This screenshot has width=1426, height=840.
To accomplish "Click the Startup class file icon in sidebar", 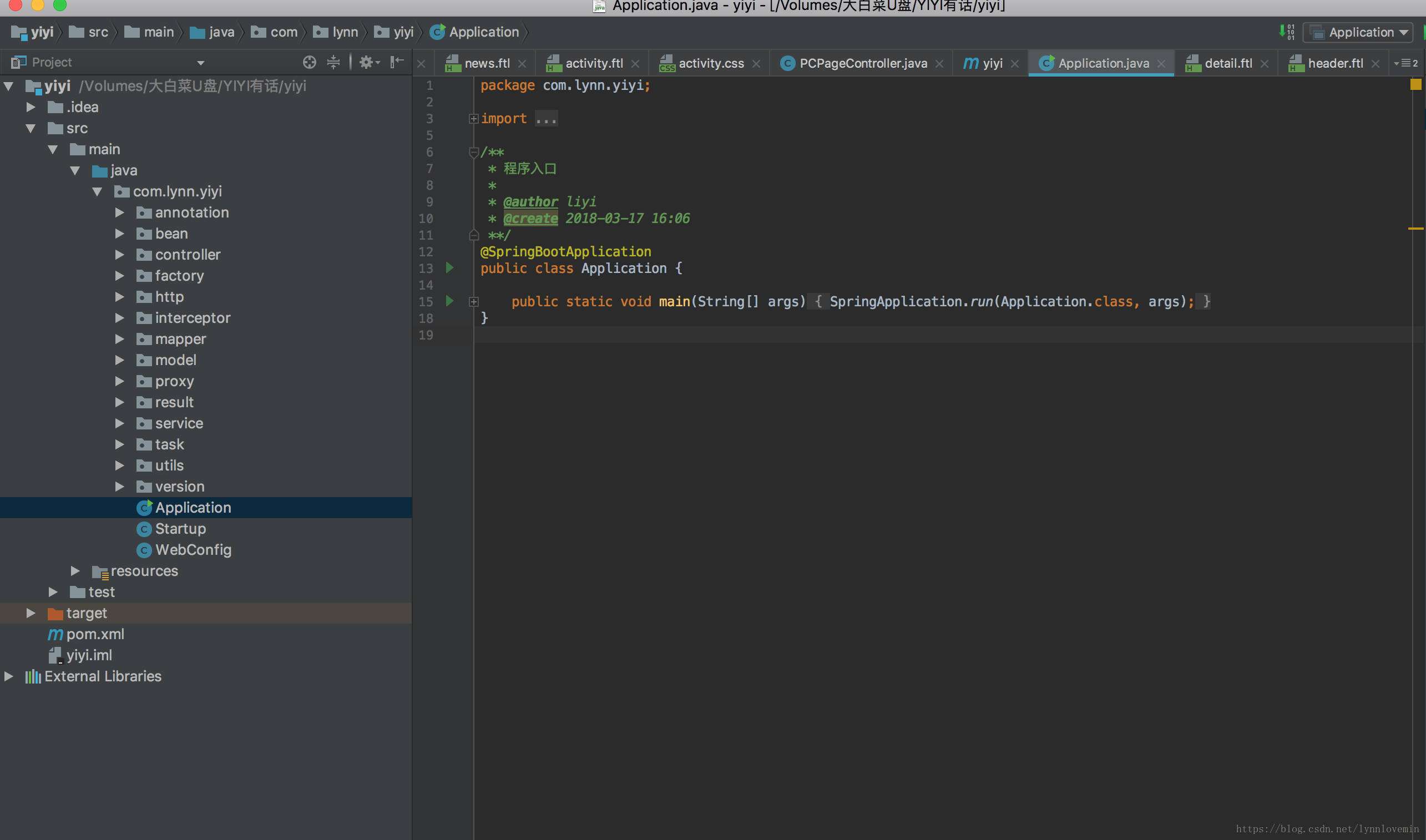I will 143,528.
